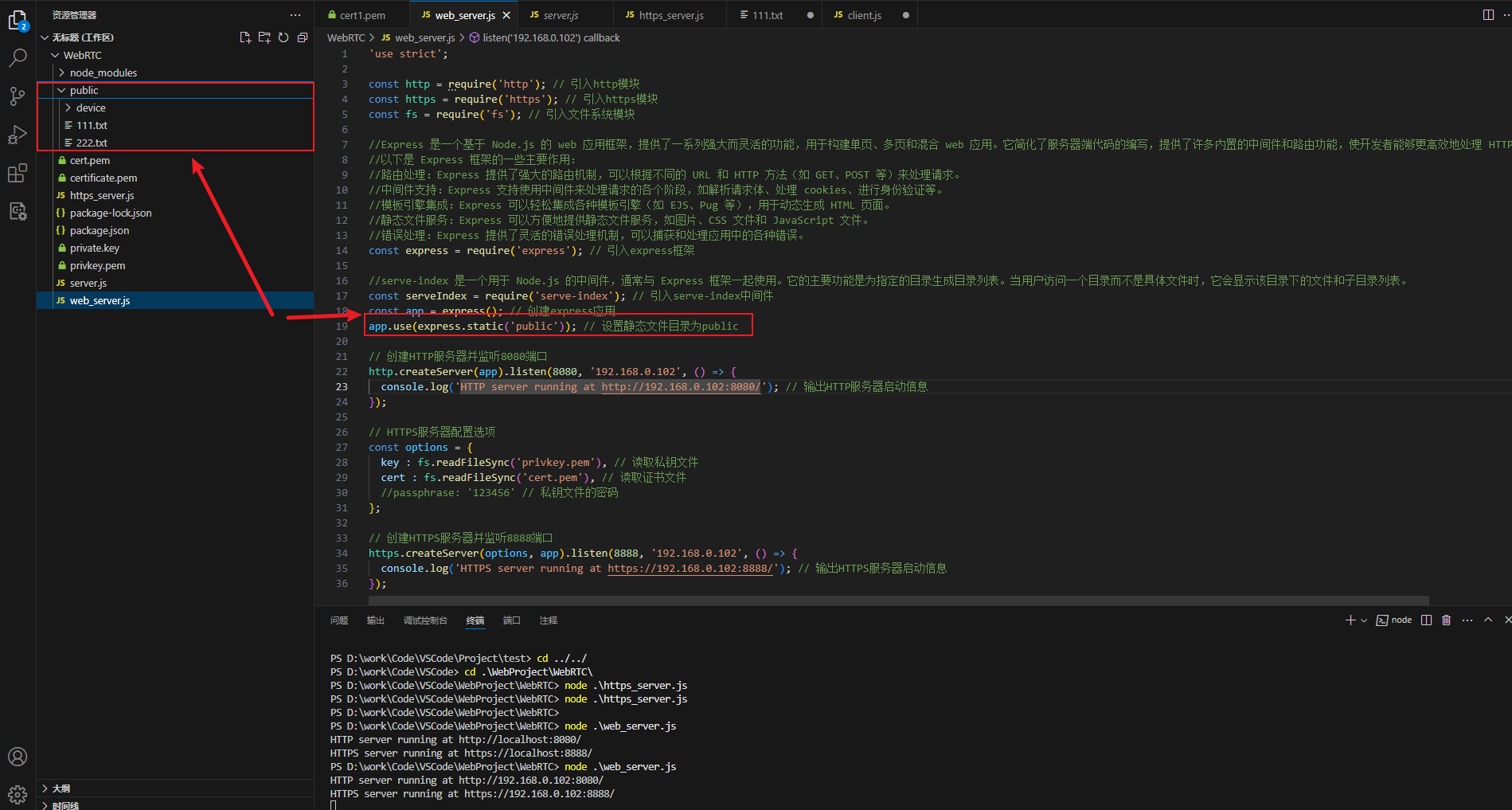Click the listen callback breadcrumb item
Image resolution: width=1512 pixels, height=810 pixels.
pyautogui.click(x=545, y=37)
